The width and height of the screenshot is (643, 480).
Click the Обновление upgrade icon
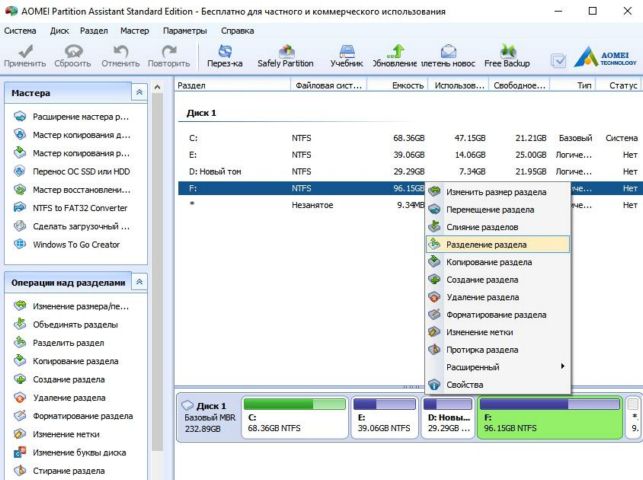(x=395, y=56)
